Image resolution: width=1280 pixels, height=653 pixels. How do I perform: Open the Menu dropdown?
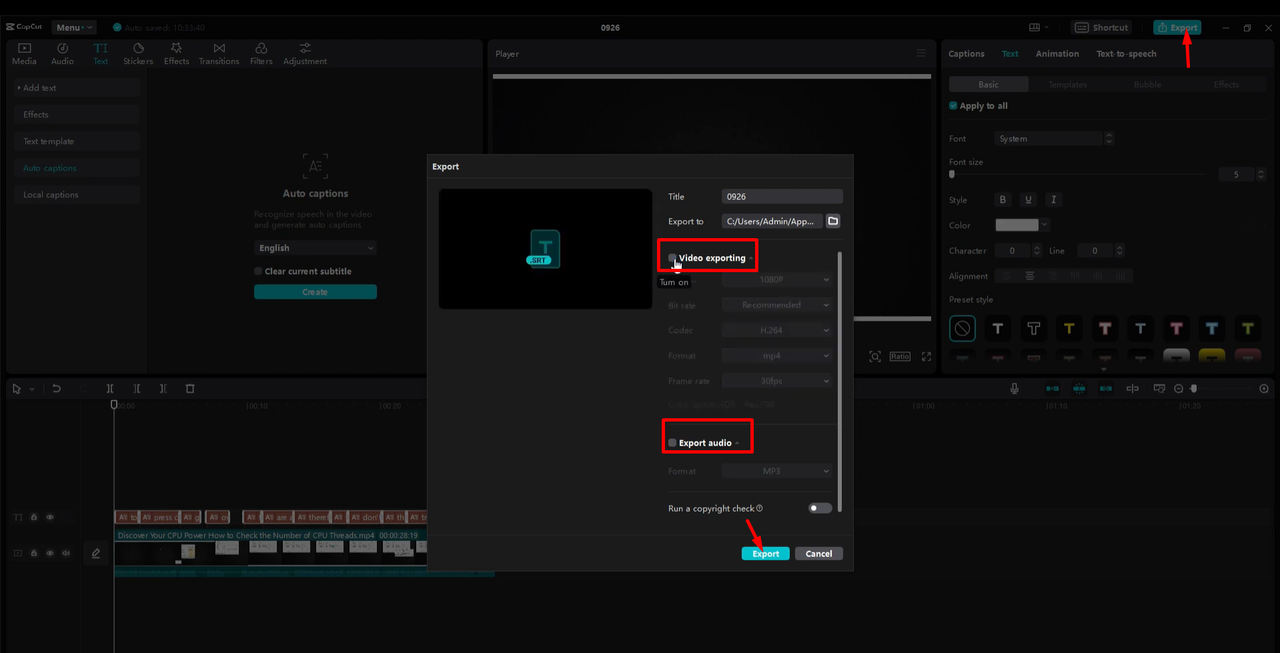point(73,27)
